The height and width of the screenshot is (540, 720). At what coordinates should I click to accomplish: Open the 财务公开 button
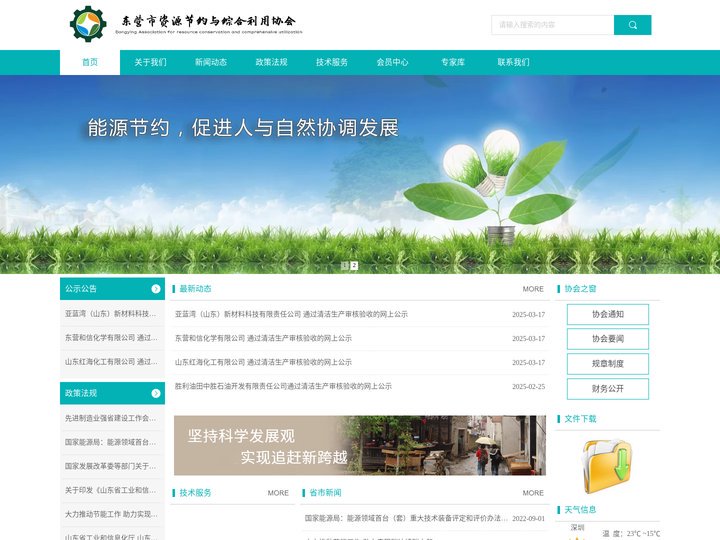click(x=608, y=388)
